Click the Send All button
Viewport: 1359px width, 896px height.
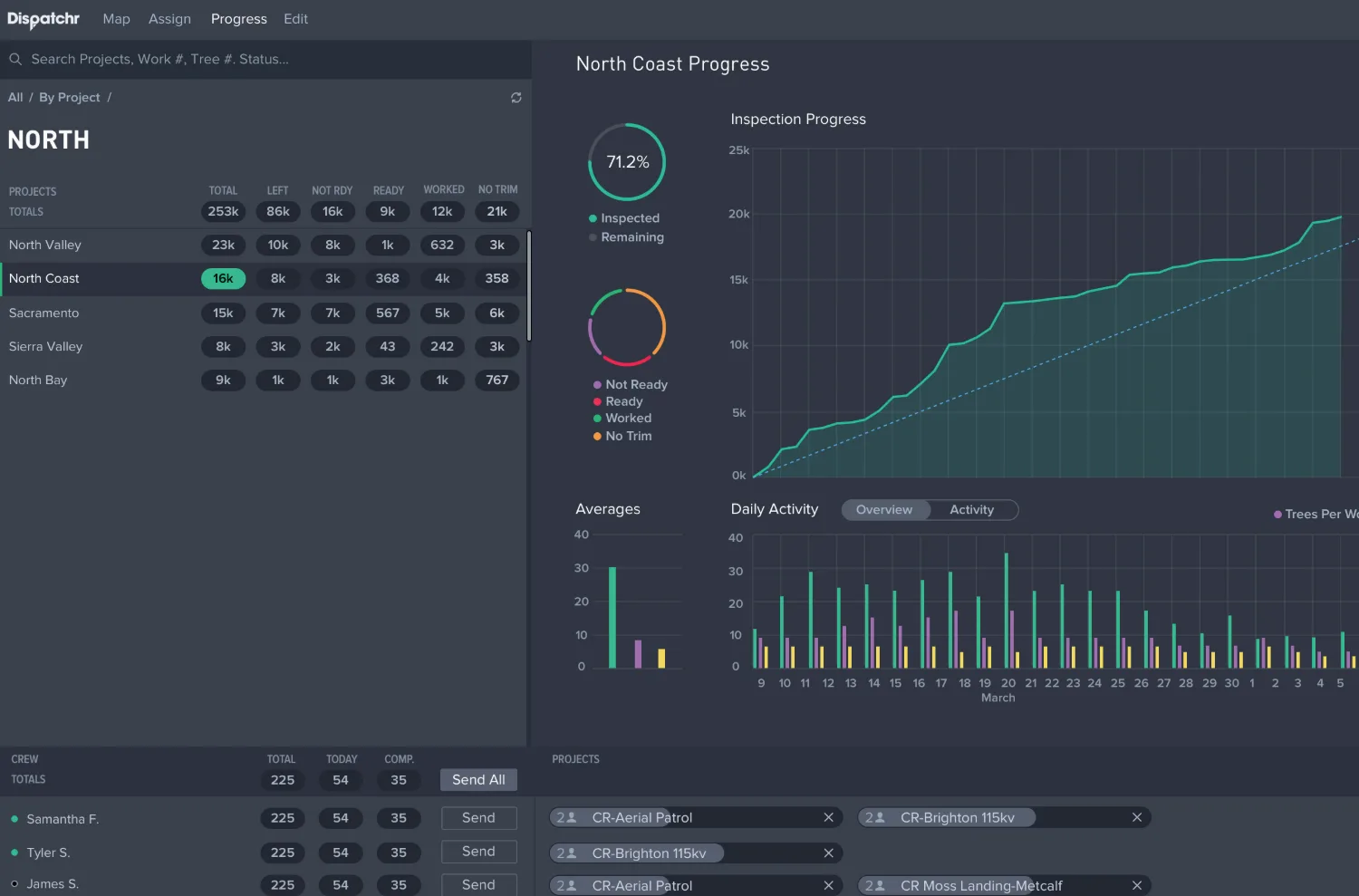tap(478, 780)
